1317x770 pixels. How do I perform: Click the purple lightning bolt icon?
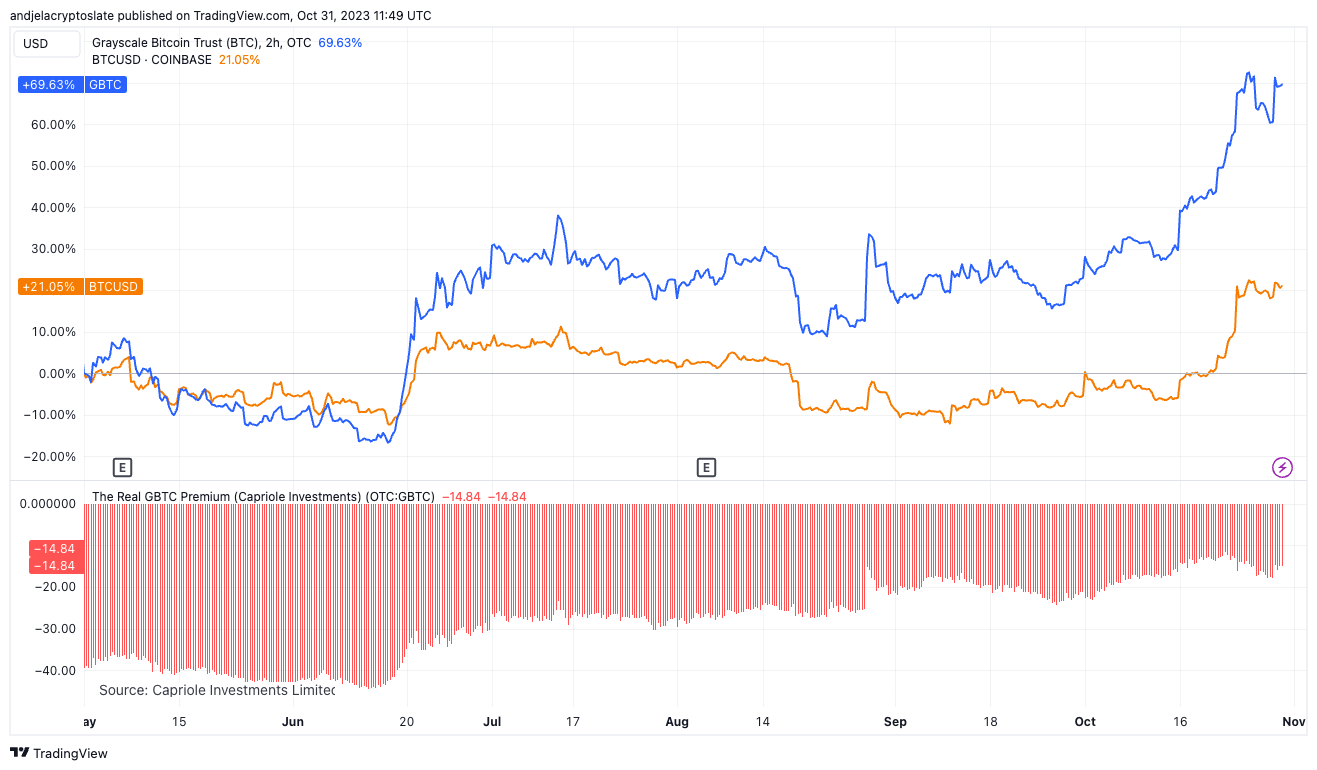tap(1282, 467)
